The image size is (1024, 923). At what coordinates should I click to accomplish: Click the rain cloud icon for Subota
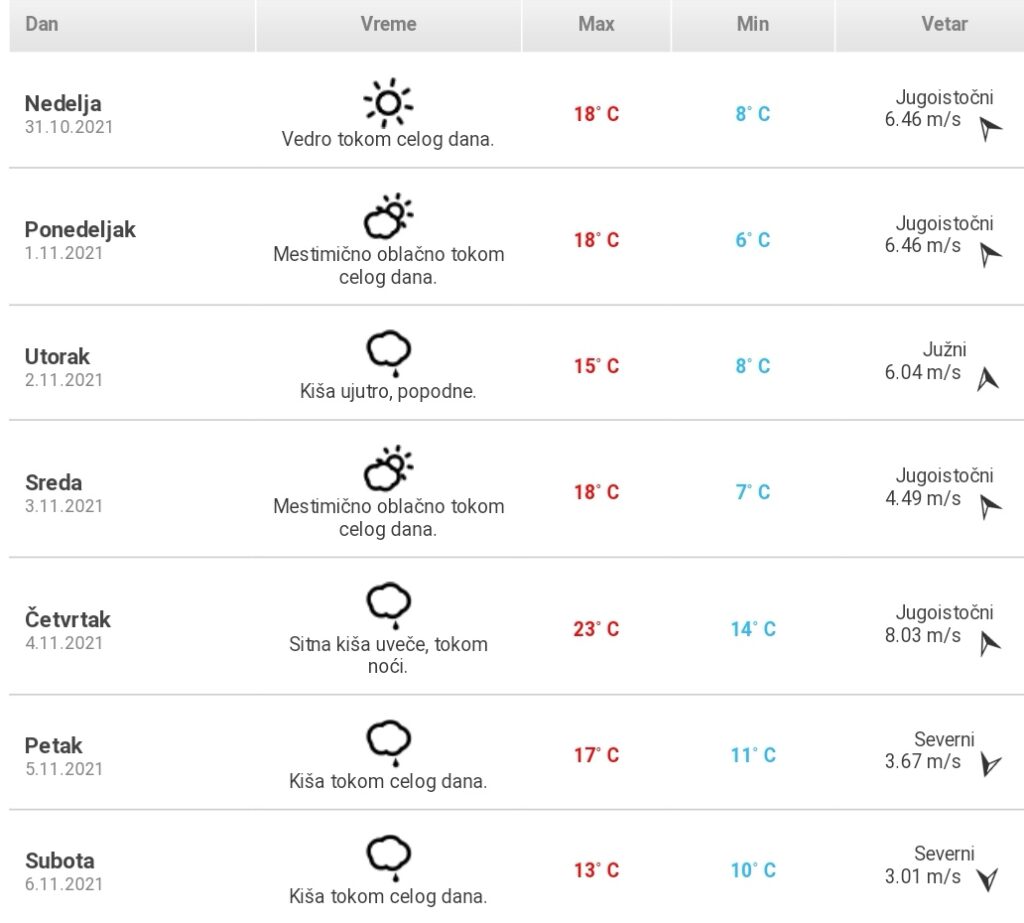coord(388,858)
